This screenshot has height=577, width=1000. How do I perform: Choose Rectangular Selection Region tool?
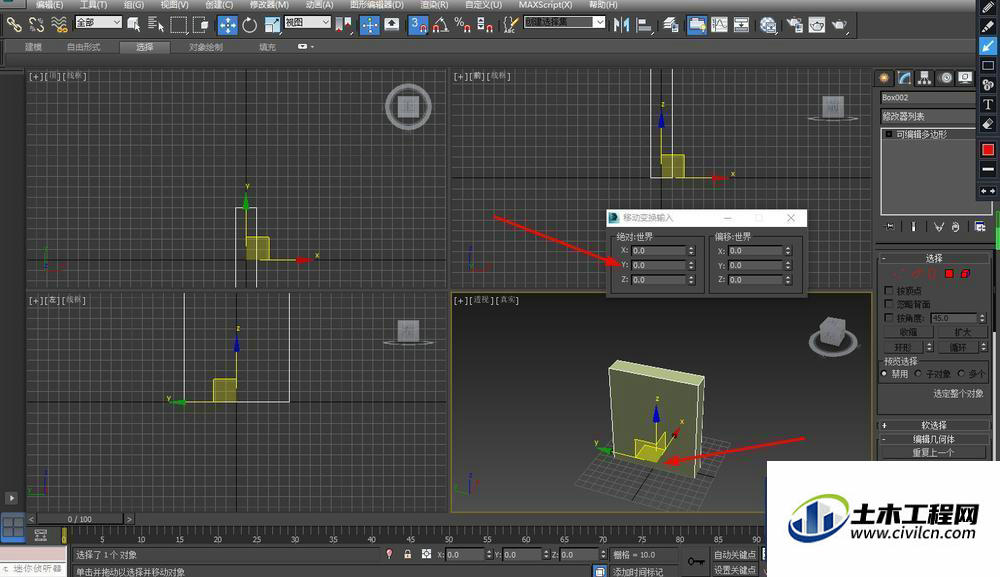point(179,25)
